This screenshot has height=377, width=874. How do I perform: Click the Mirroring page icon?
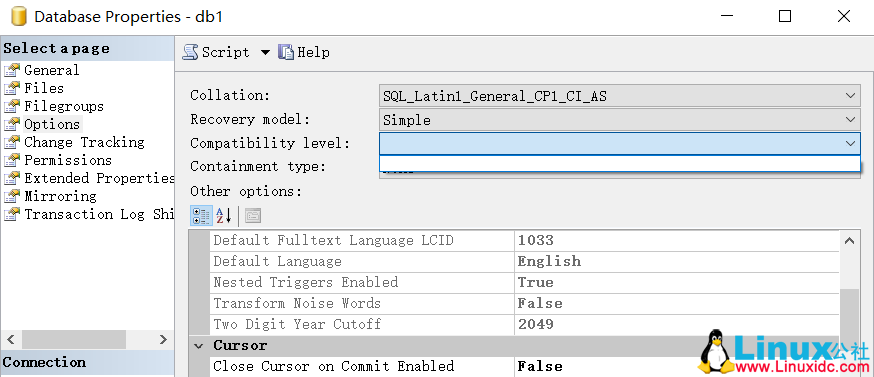click(x=12, y=196)
